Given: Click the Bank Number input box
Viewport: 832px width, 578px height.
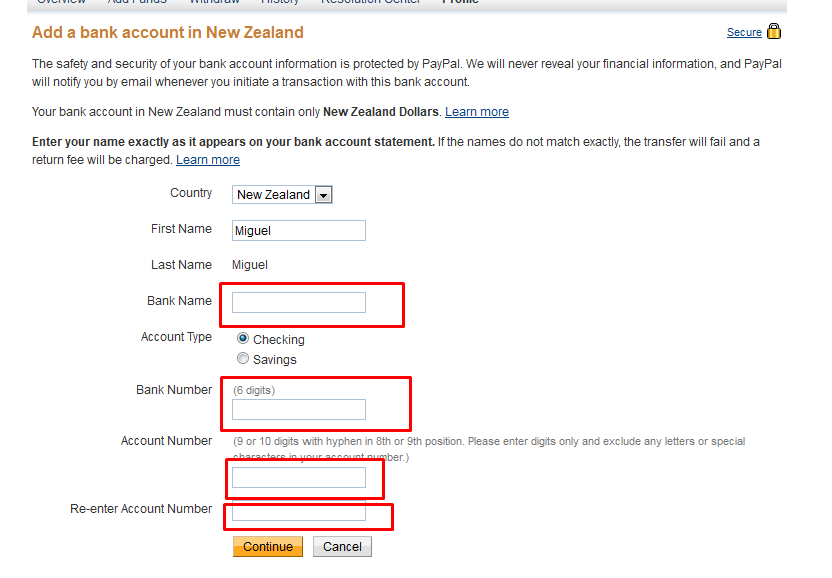Looking at the screenshot, I should [x=298, y=409].
